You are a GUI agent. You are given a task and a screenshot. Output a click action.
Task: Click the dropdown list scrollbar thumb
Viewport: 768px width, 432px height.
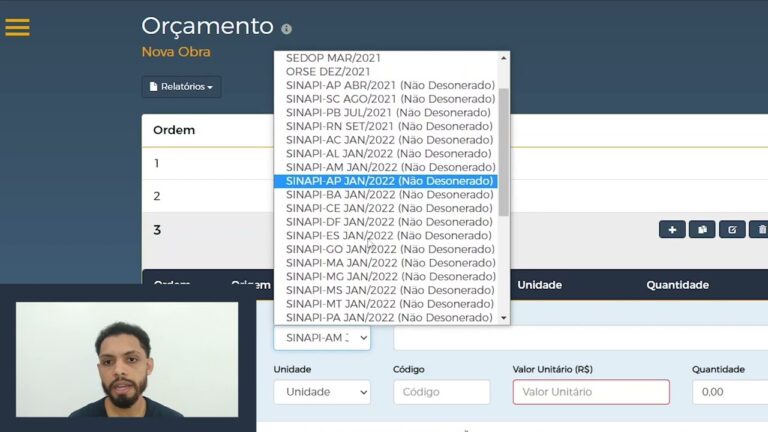click(x=504, y=152)
